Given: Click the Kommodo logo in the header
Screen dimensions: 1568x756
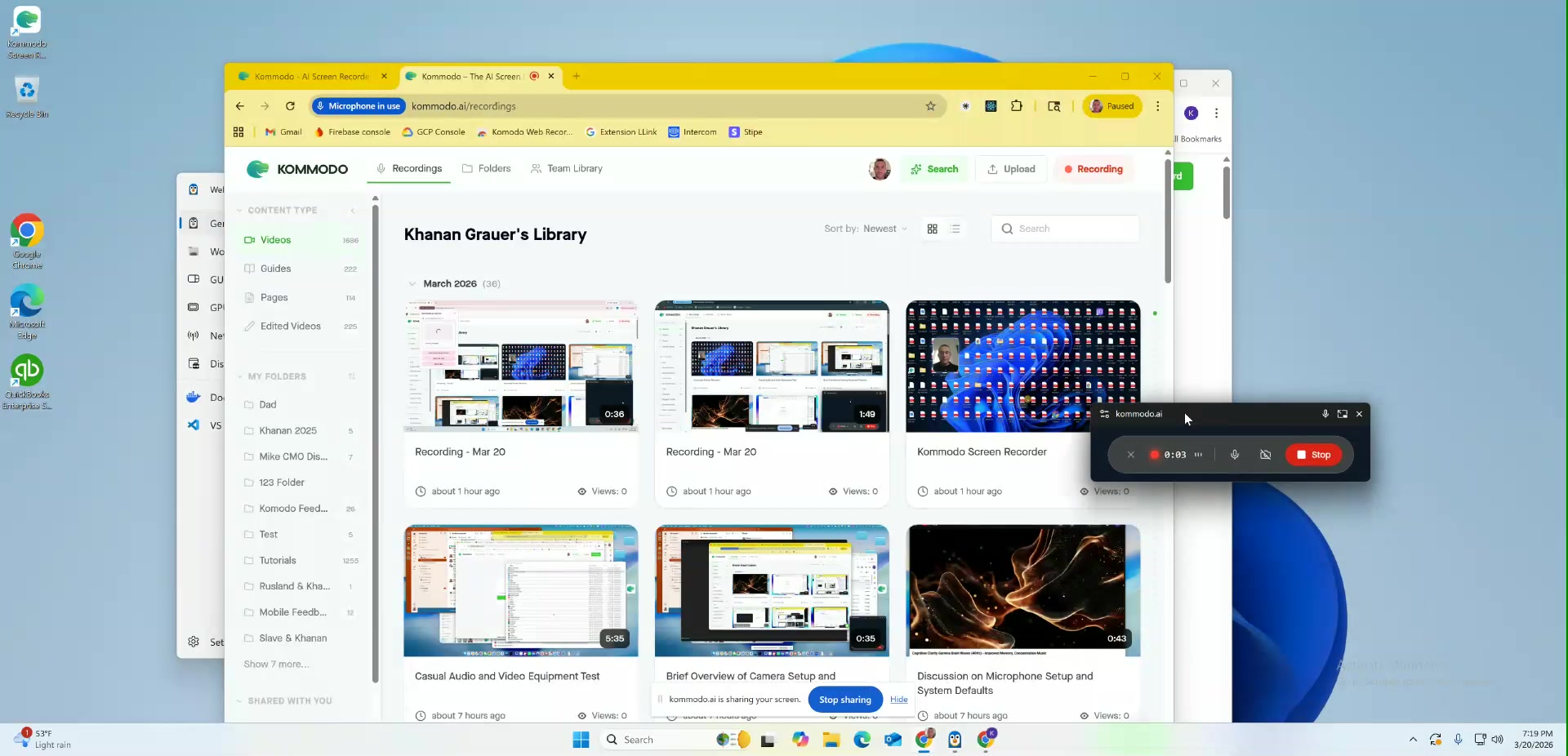Looking at the screenshot, I should point(297,169).
